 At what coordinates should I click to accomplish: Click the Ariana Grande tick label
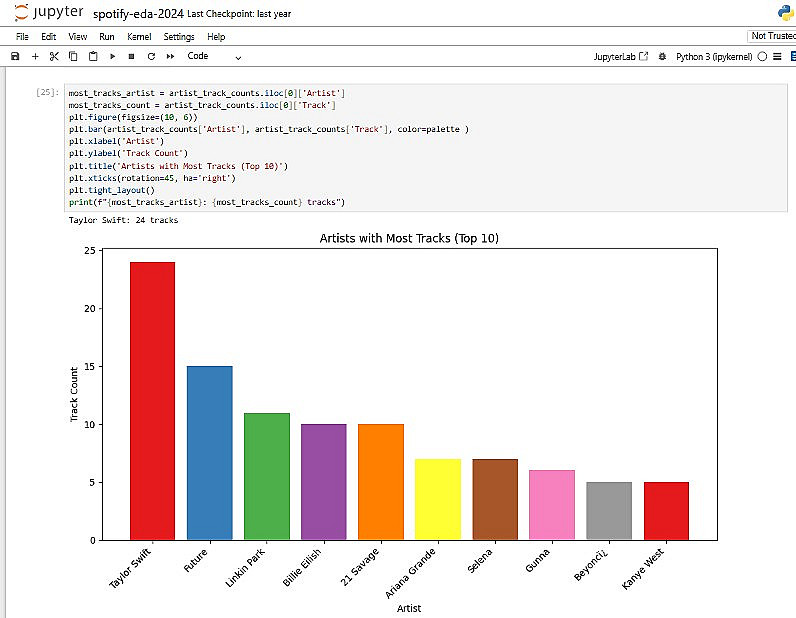point(410,573)
